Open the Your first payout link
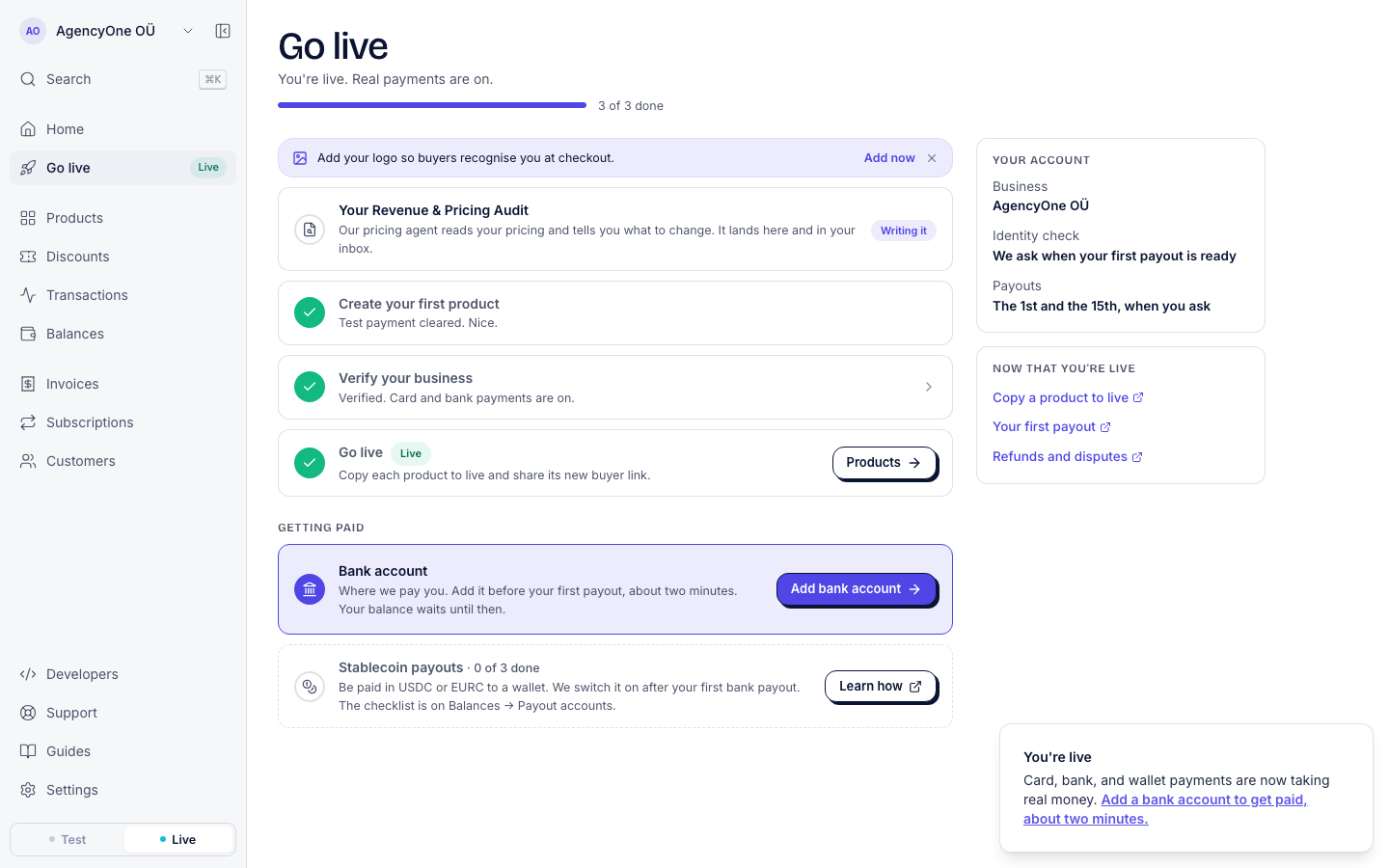The height and width of the screenshot is (868, 1389). [x=1051, y=426]
